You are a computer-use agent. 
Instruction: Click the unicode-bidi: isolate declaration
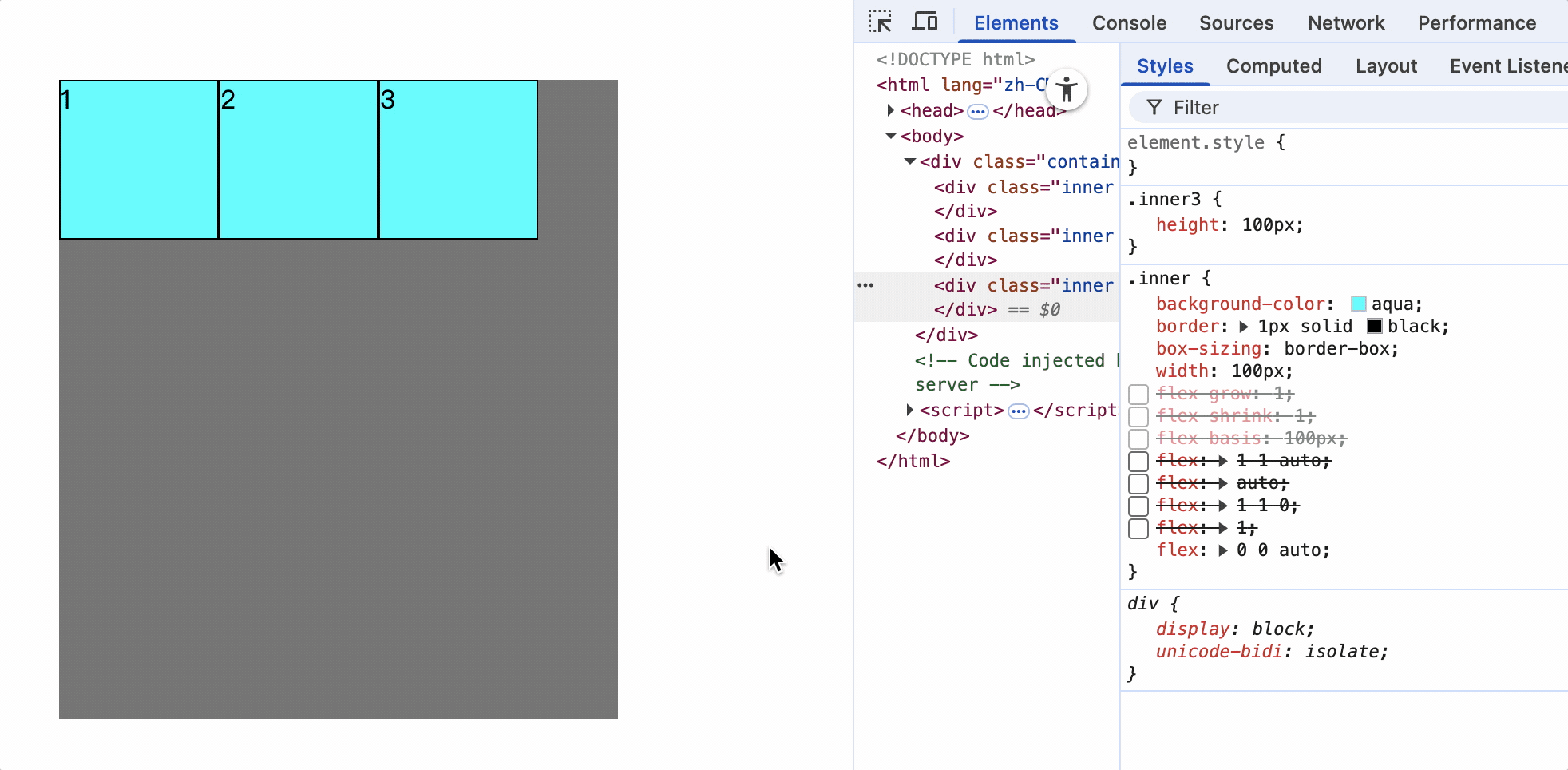coord(1273,651)
